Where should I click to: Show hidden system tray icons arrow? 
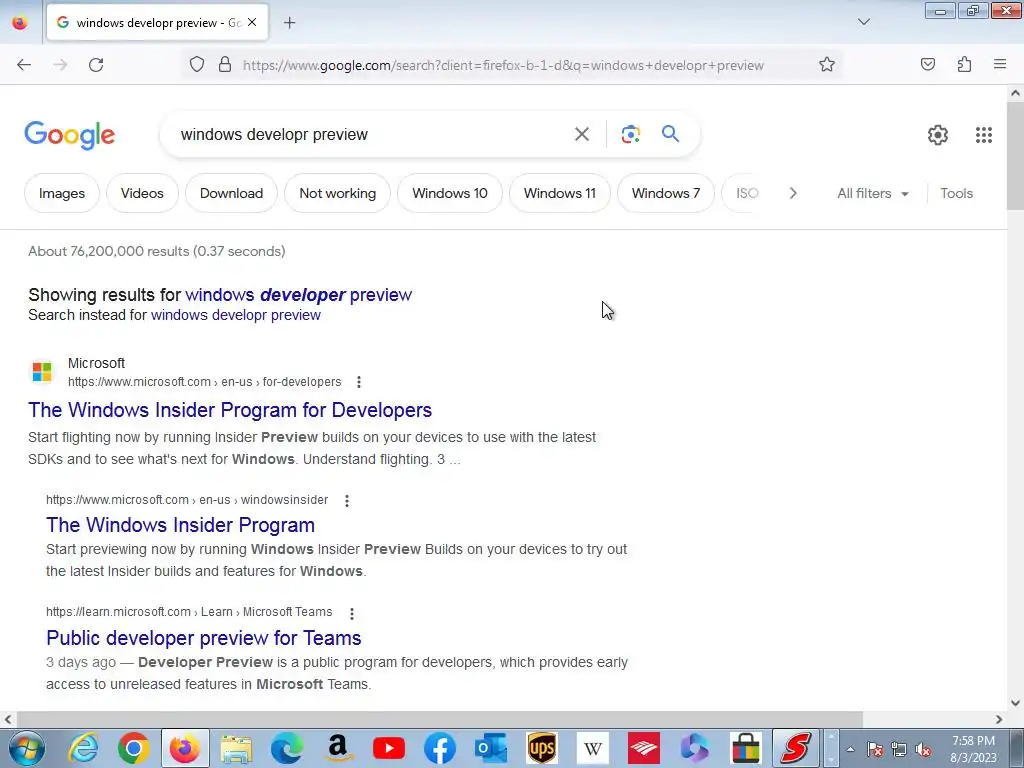[850, 749]
